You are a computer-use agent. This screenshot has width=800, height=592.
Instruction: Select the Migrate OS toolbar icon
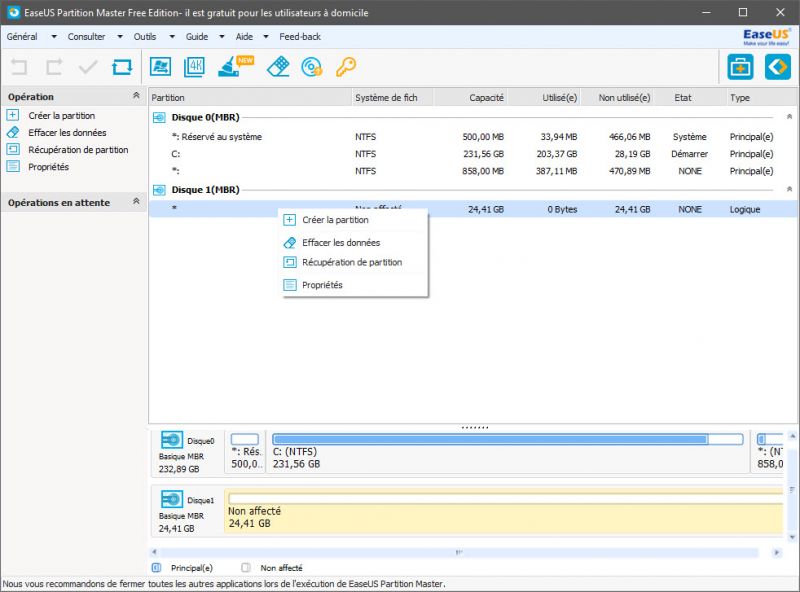click(160, 68)
